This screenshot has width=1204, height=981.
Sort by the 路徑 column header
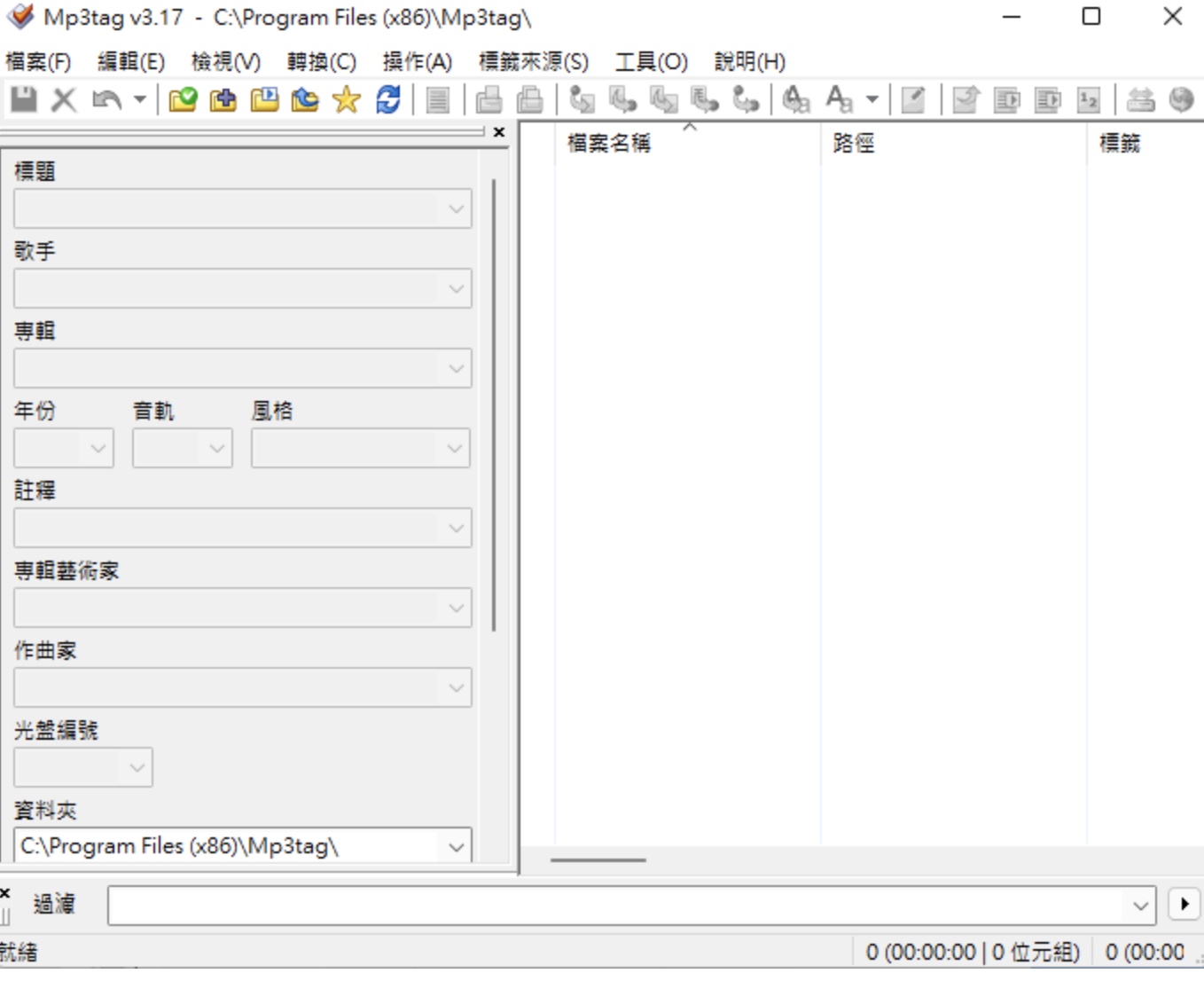click(x=954, y=143)
